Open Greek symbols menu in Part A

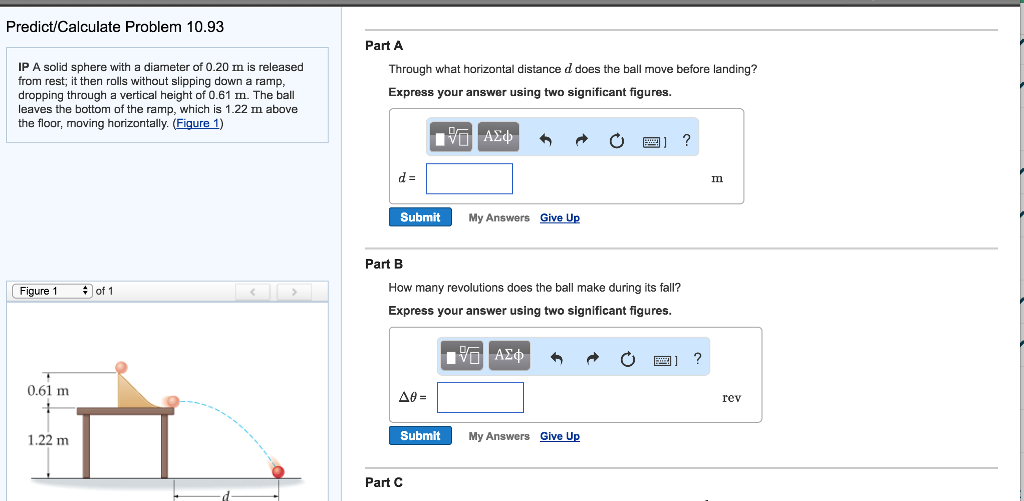(498, 137)
